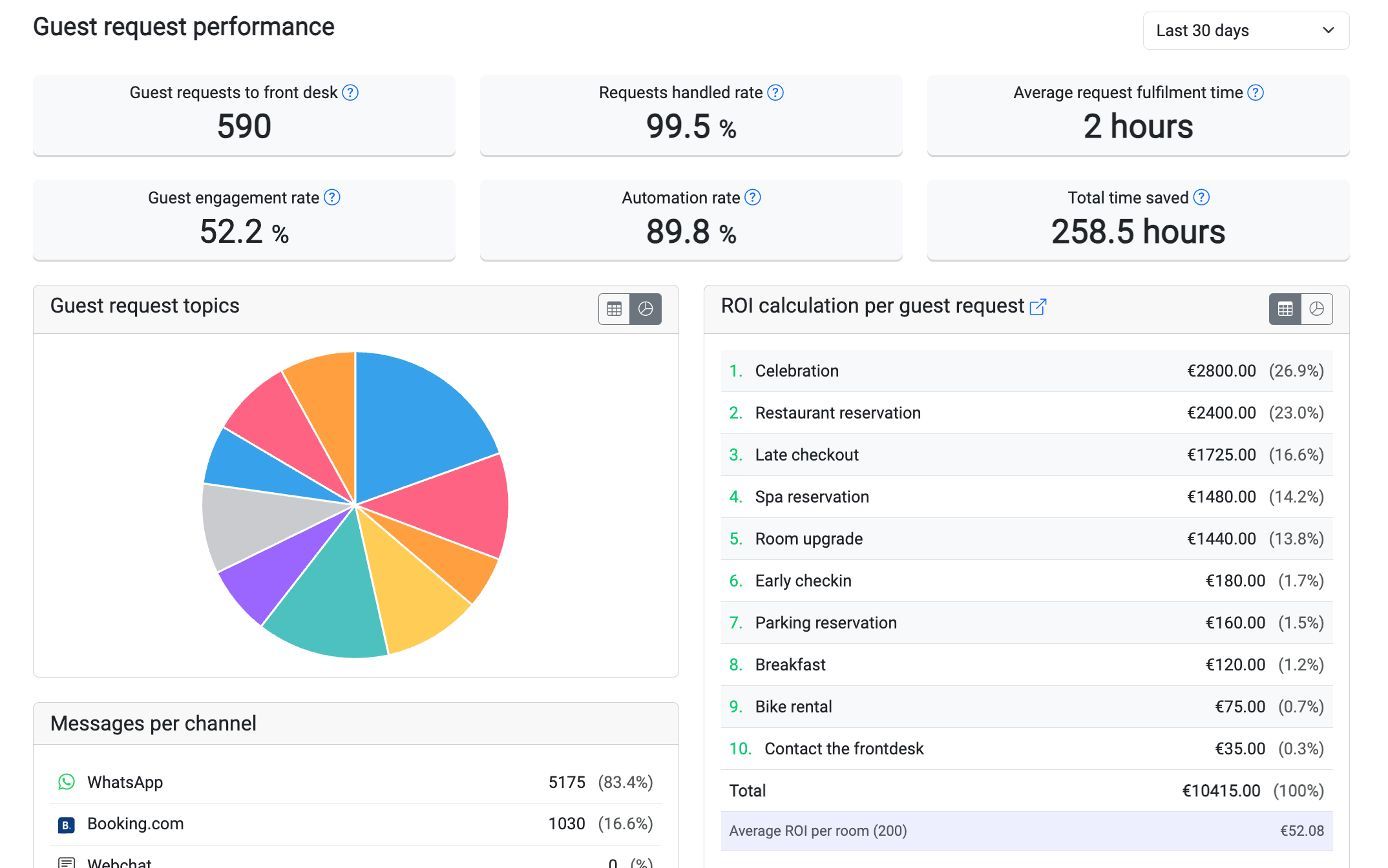Switch ROI calculation to pie chart view
The image size is (1388, 868).
point(1317,309)
